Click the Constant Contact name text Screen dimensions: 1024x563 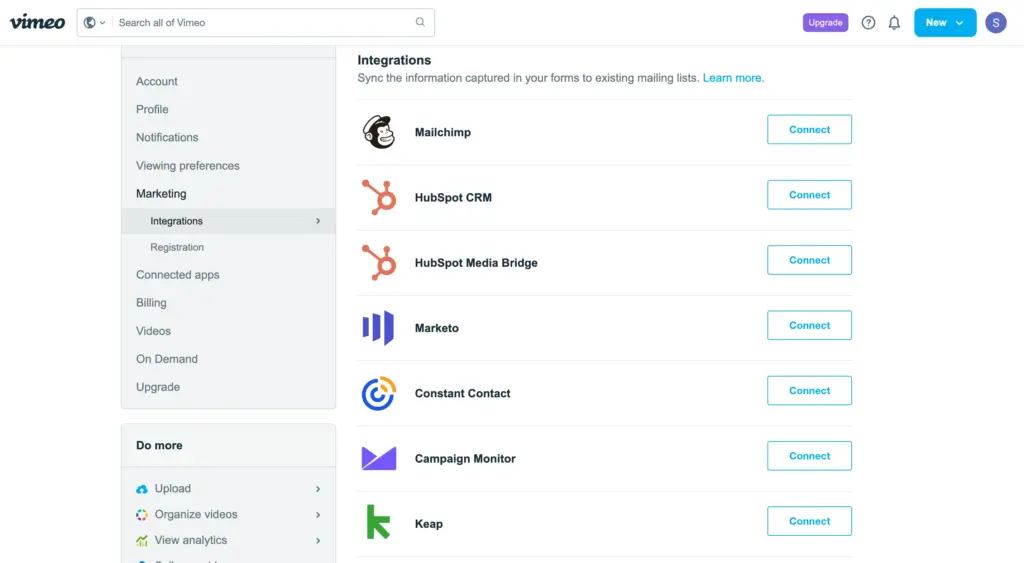pyautogui.click(x=462, y=393)
